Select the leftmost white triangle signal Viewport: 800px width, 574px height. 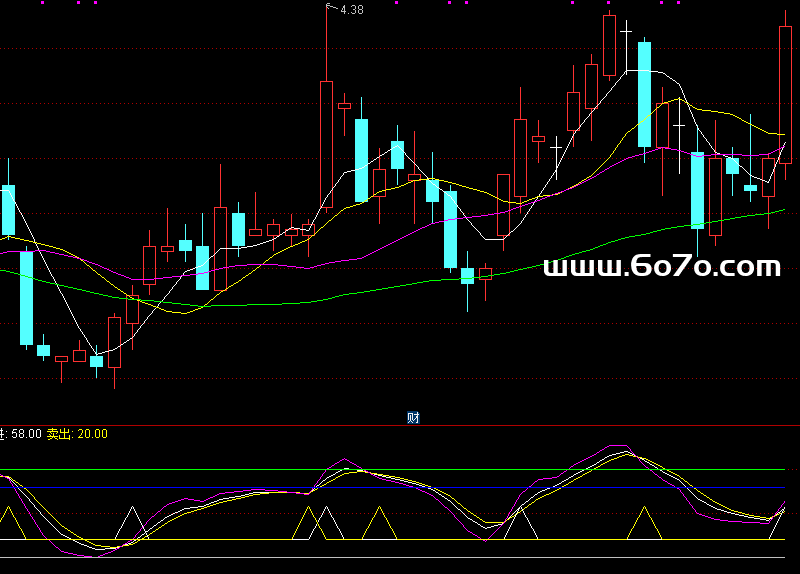pyautogui.click(x=131, y=524)
